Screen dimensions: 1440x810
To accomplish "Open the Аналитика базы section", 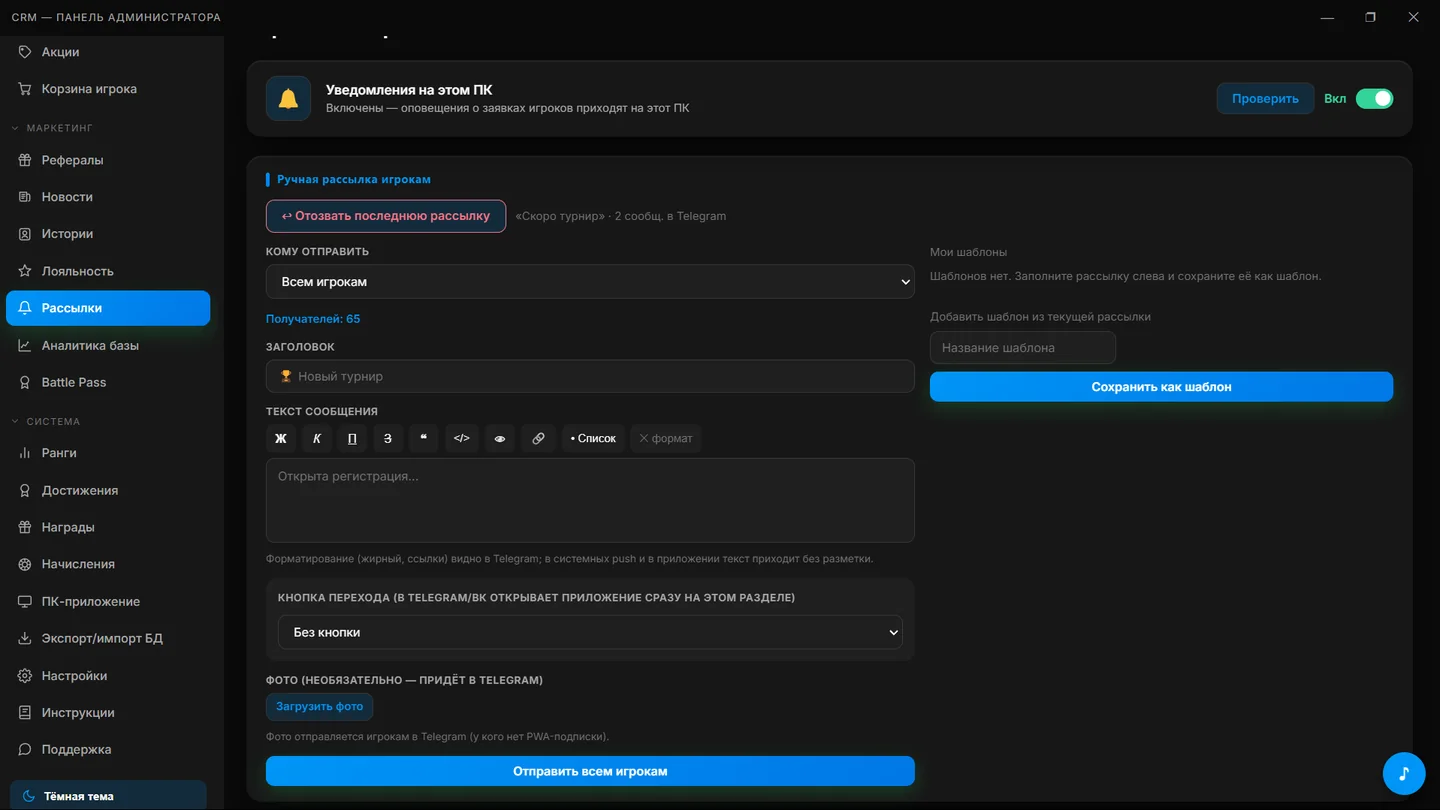I will (x=108, y=345).
